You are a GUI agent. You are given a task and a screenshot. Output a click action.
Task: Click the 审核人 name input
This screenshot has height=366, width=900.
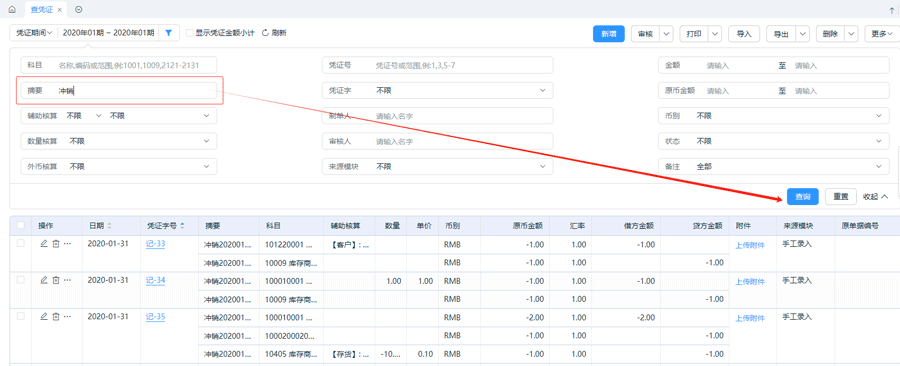pyautogui.click(x=437, y=141)
